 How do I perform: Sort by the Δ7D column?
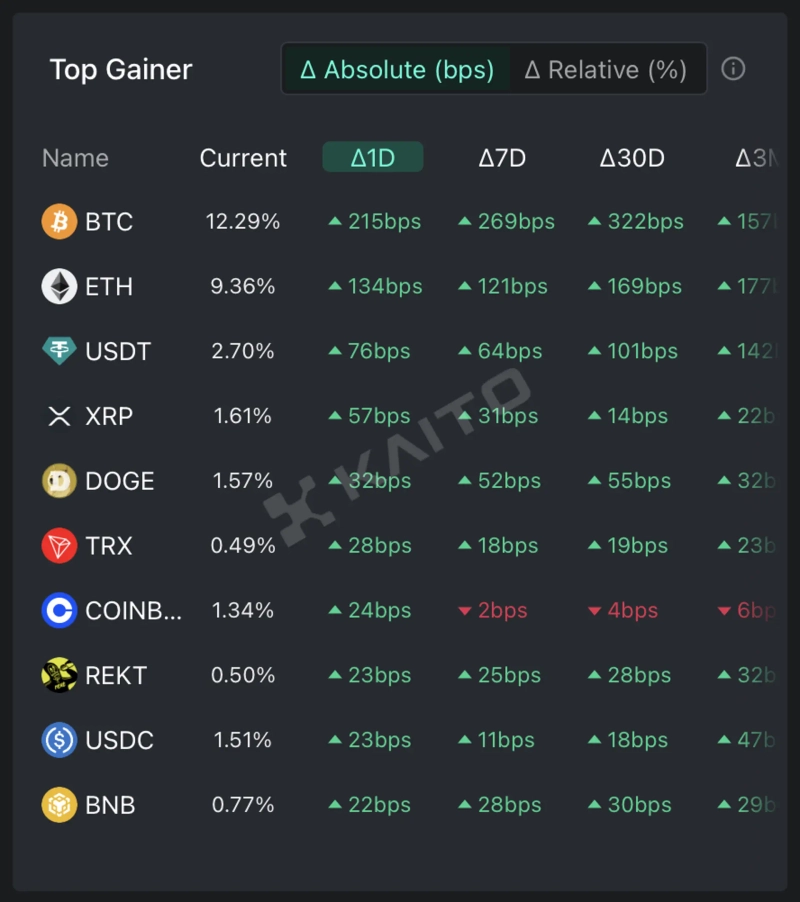coord(502,158)
